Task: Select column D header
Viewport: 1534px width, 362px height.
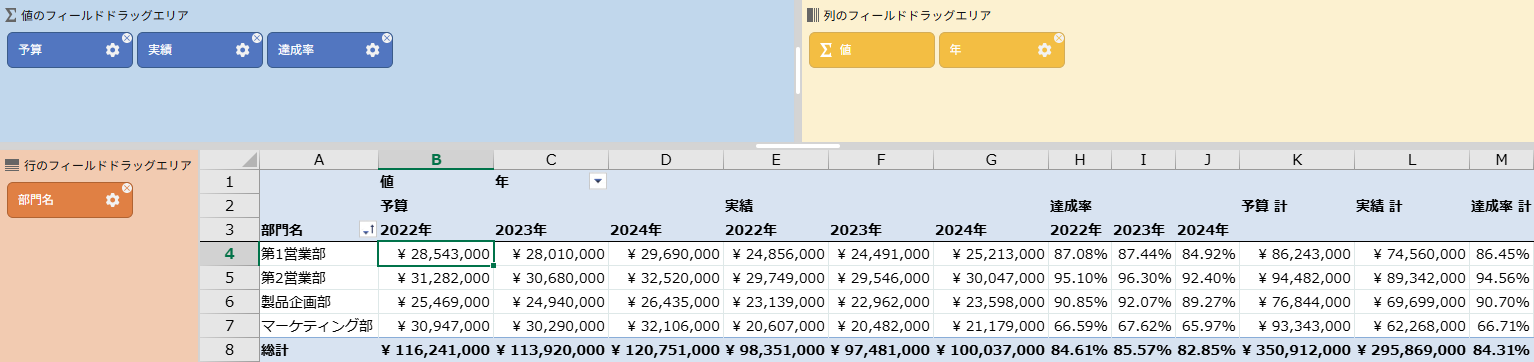Action: point(666,160)
